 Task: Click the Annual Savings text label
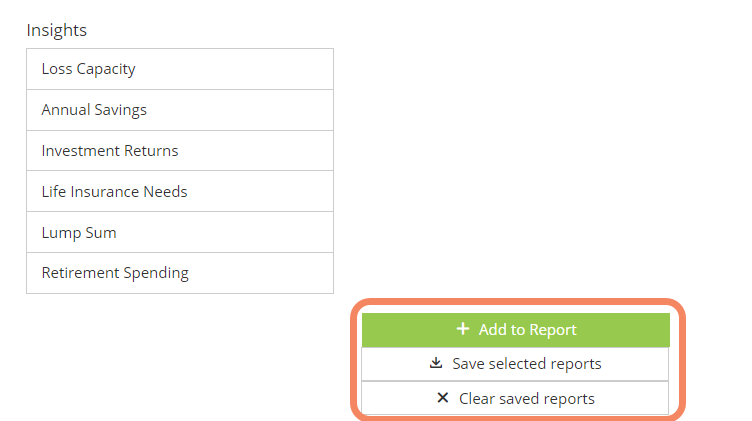tap(94, 110)
